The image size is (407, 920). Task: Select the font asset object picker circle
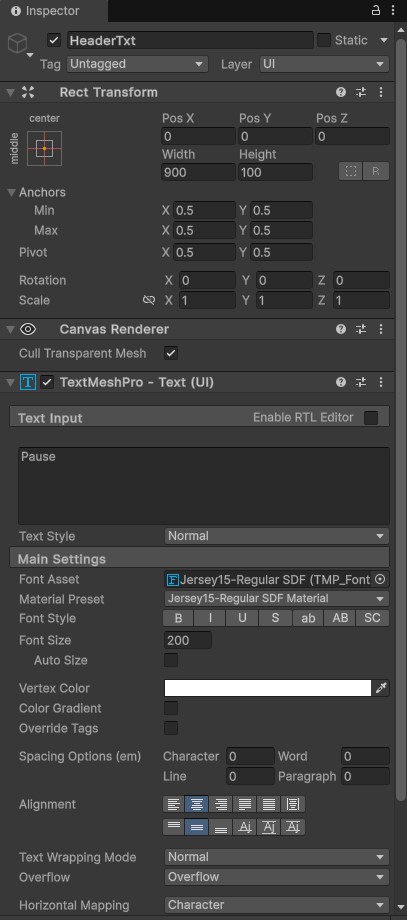(380, 579)
